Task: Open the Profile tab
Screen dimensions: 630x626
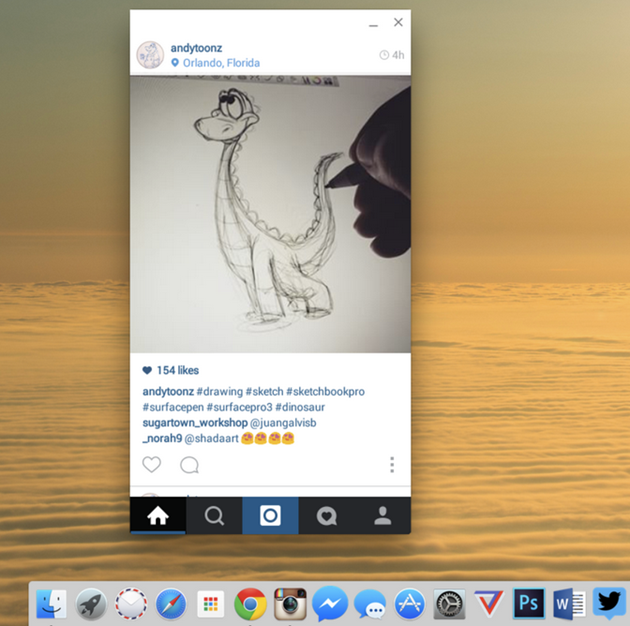Action: point(382,516)
